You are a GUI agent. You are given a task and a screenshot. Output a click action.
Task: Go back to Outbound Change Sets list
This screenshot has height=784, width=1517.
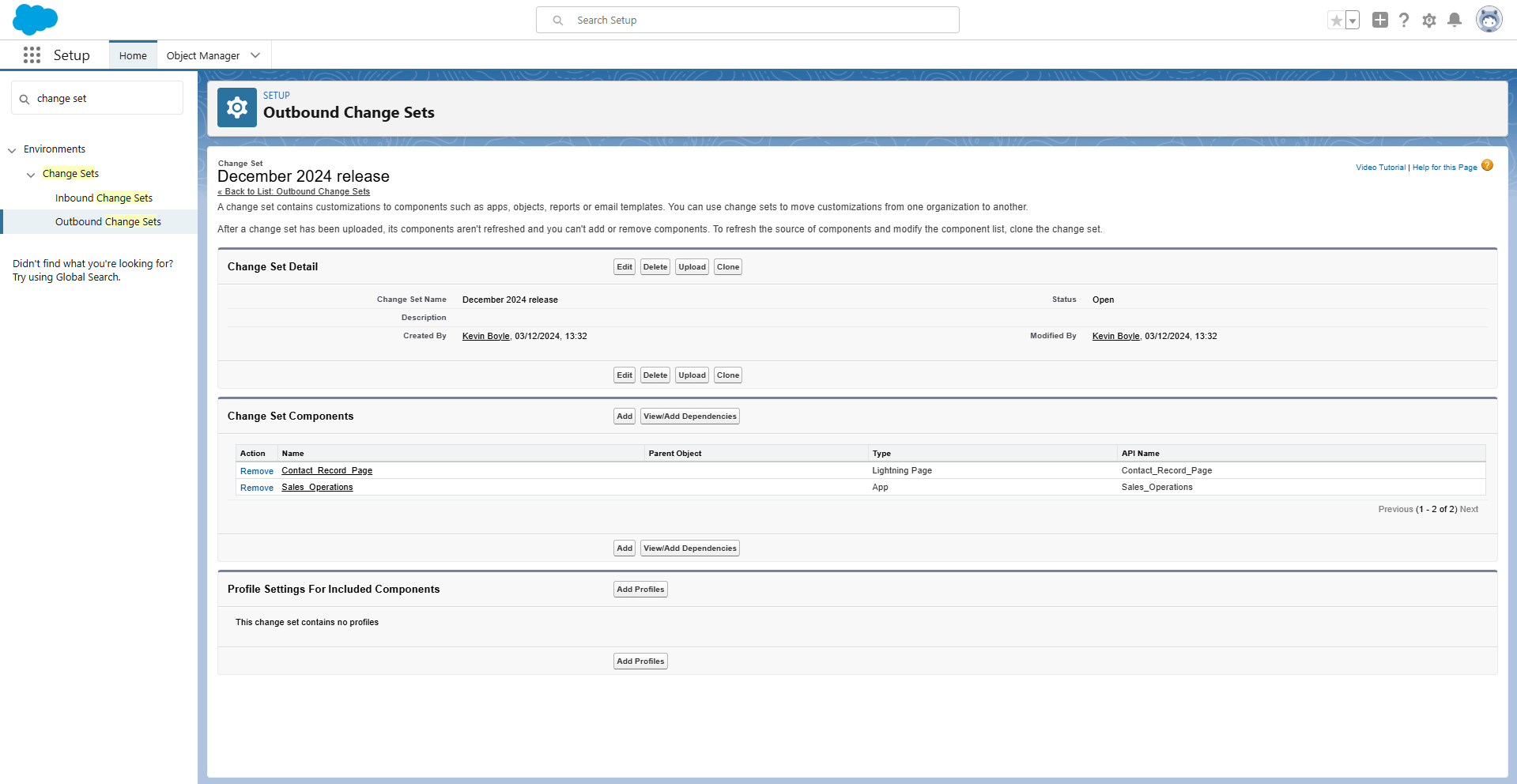[x=293, y=191]
